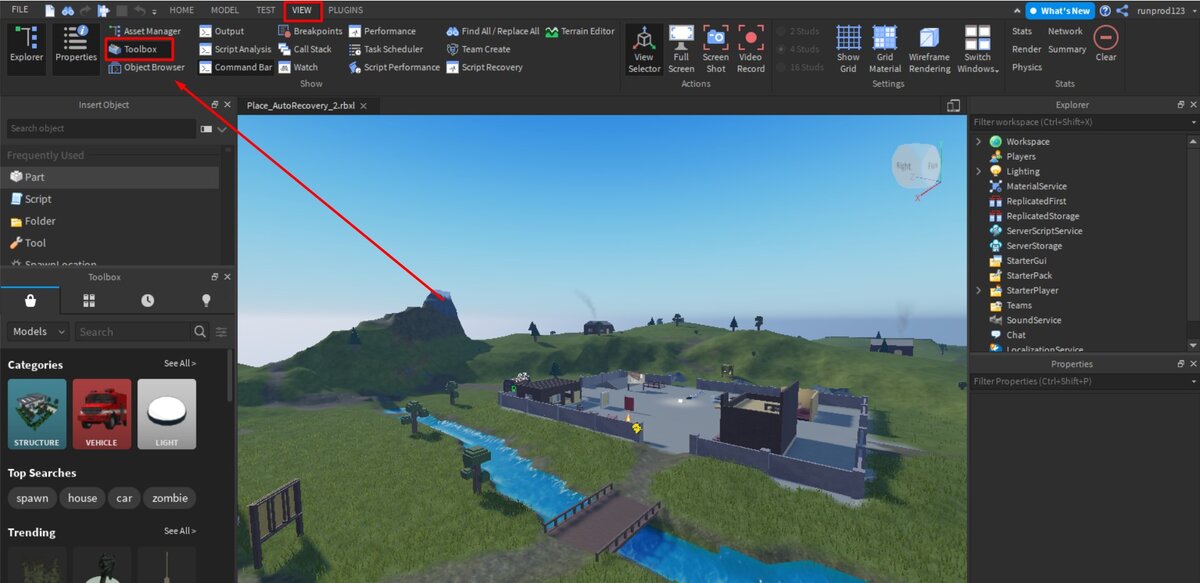
Task: Toggle the View Selector
Action: point(644,49)
